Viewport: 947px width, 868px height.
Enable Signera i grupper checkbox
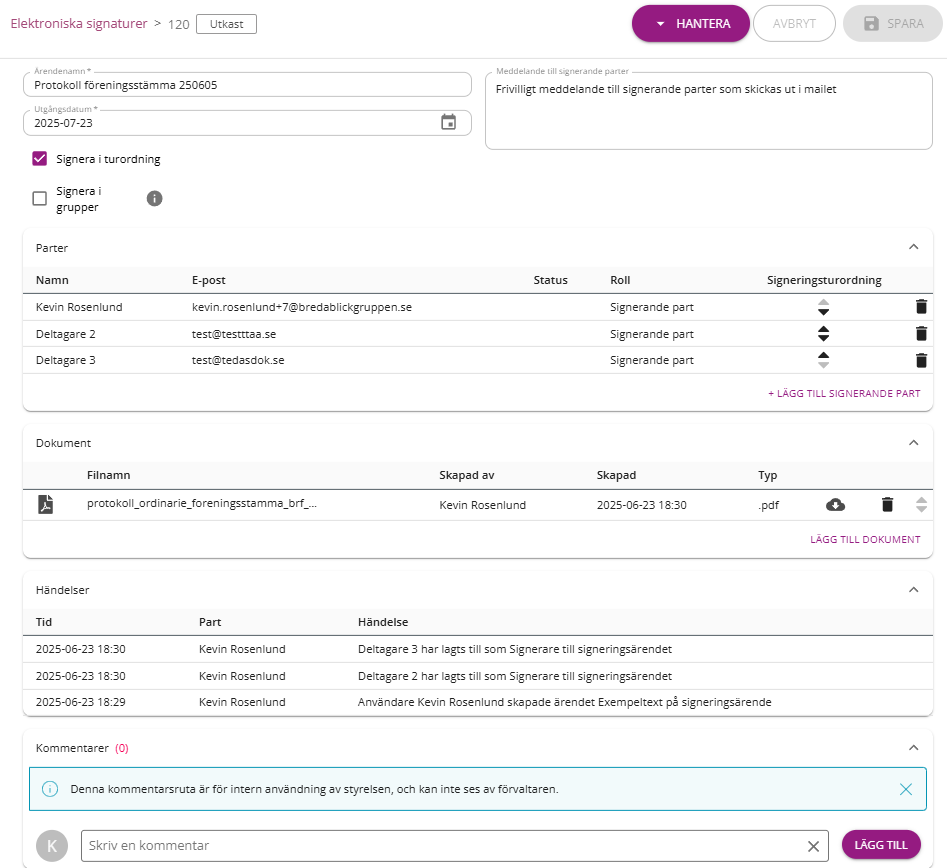coord(39,198)
